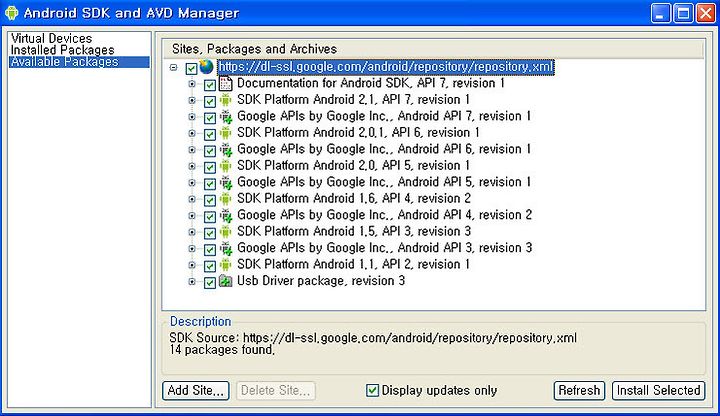Uncheck SDK Platform Android 2.0 checkbox

click(x=210, y=168)
